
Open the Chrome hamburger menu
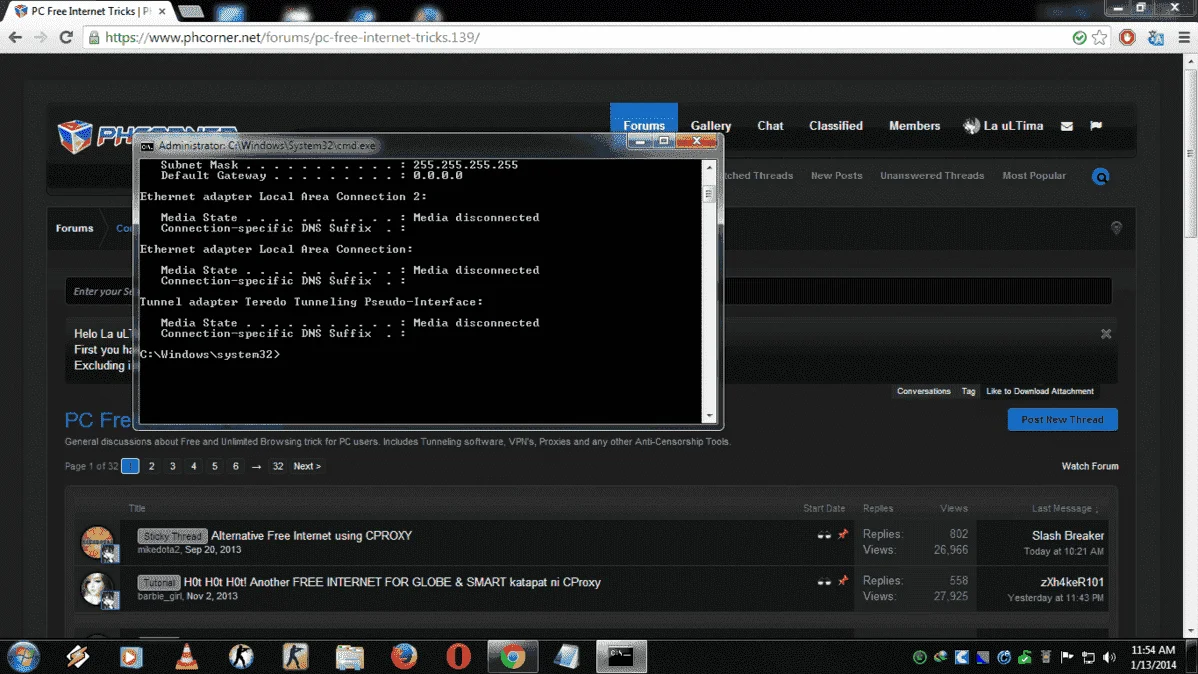pyautogui.click(x=1184, y=37)
